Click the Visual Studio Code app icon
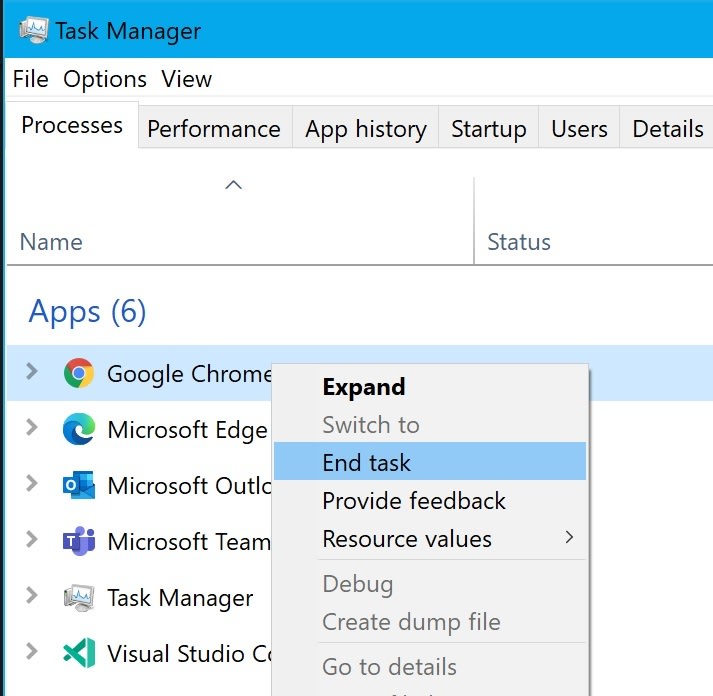Screen dimensions: 713x696 tap(79, 653)
